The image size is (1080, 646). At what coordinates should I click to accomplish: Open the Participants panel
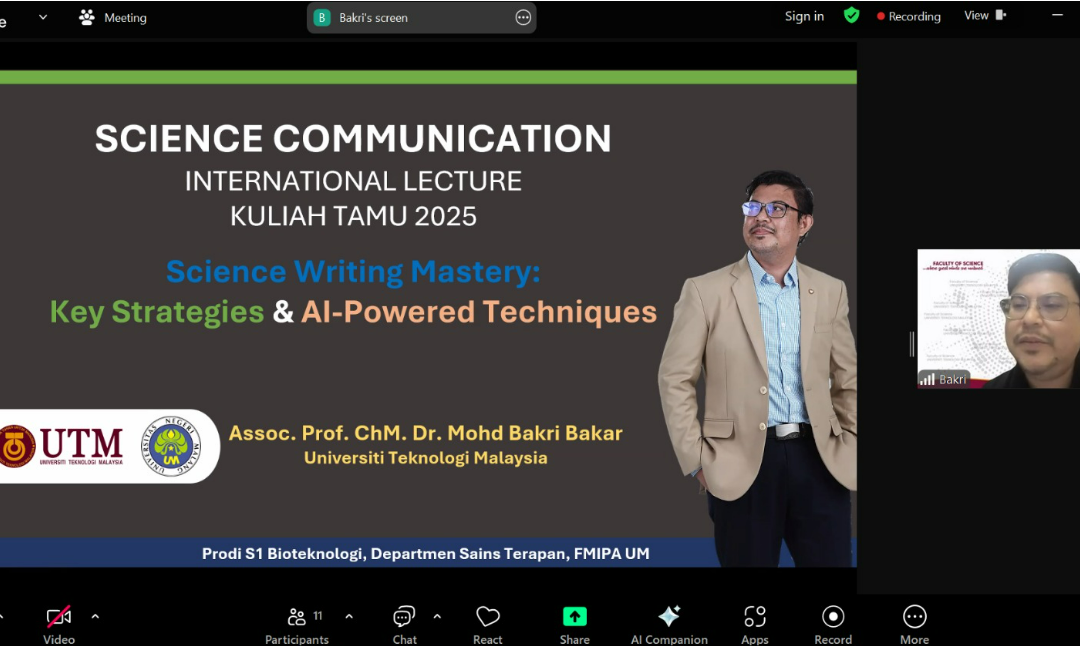(x=297, y=625)
